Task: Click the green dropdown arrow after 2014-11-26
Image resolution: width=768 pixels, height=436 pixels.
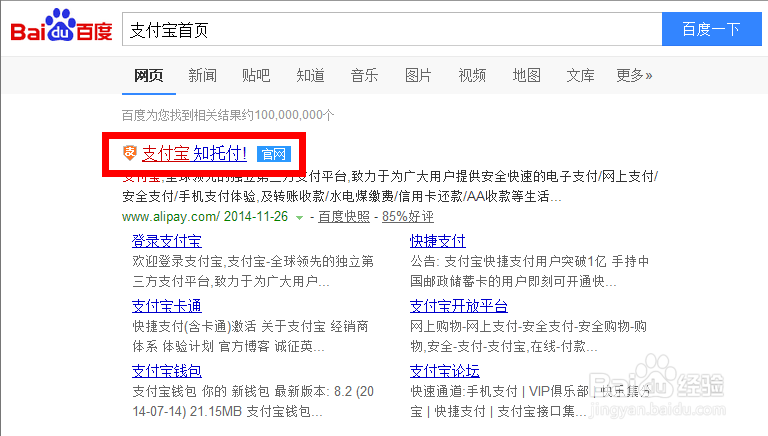Action: pyautogui.click(x=299, y=218)
